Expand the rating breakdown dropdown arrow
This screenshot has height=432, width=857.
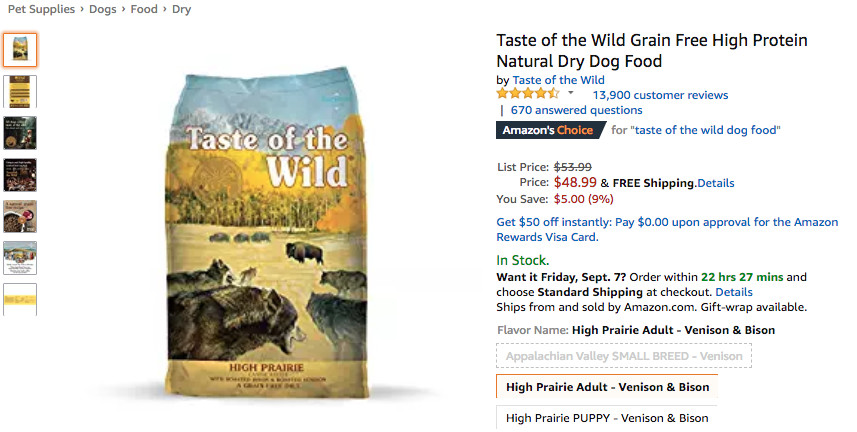(571, 94)
